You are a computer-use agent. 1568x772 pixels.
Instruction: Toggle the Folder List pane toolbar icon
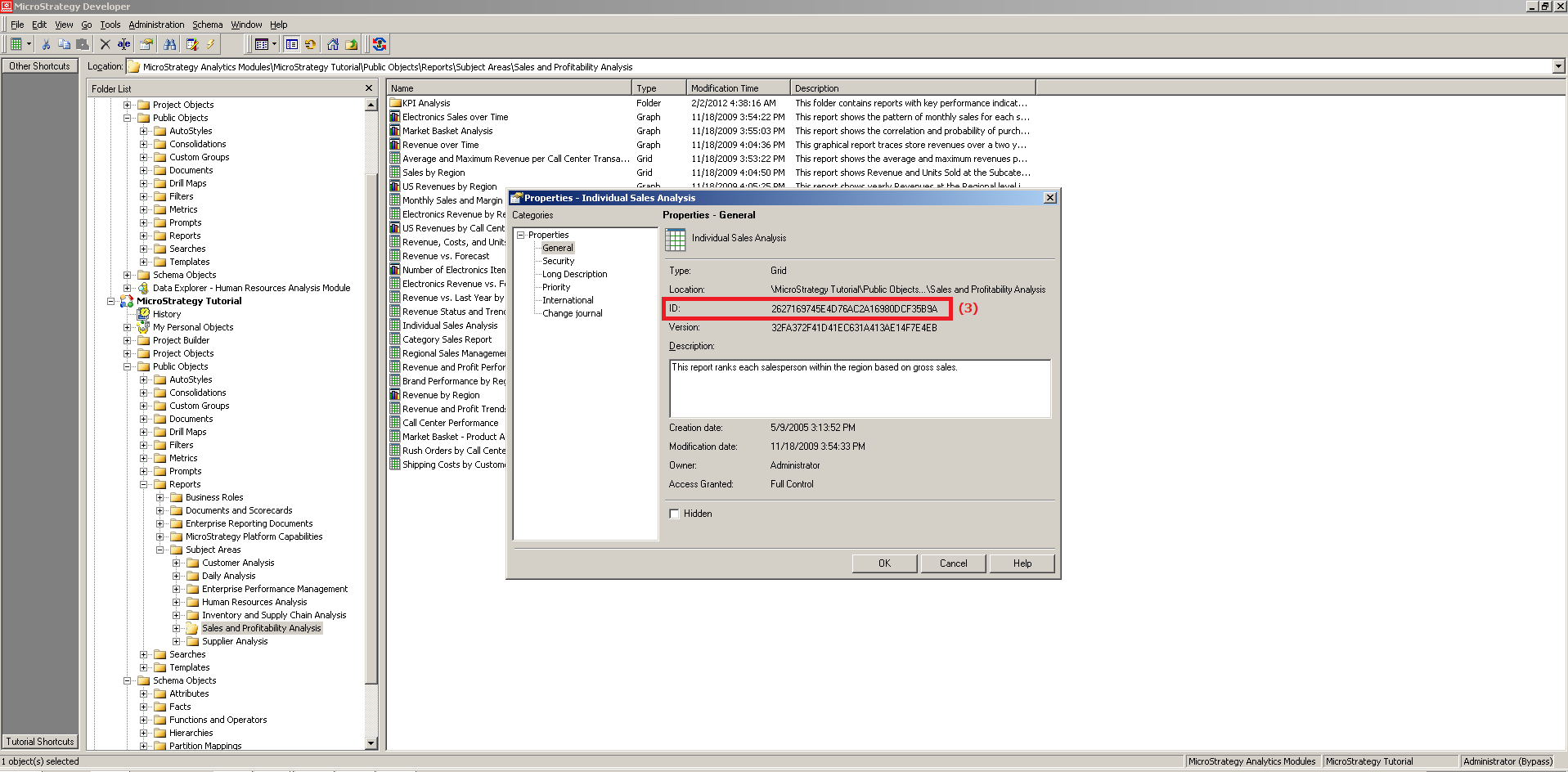(292, 44)
